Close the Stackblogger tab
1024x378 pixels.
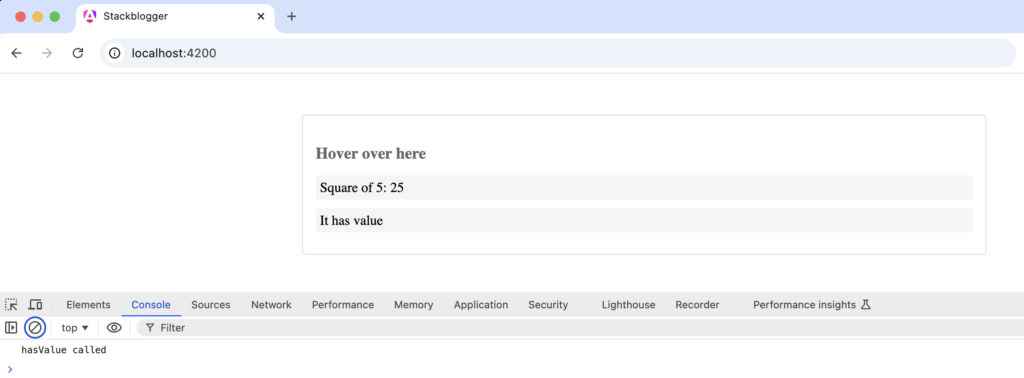(261, 16)
